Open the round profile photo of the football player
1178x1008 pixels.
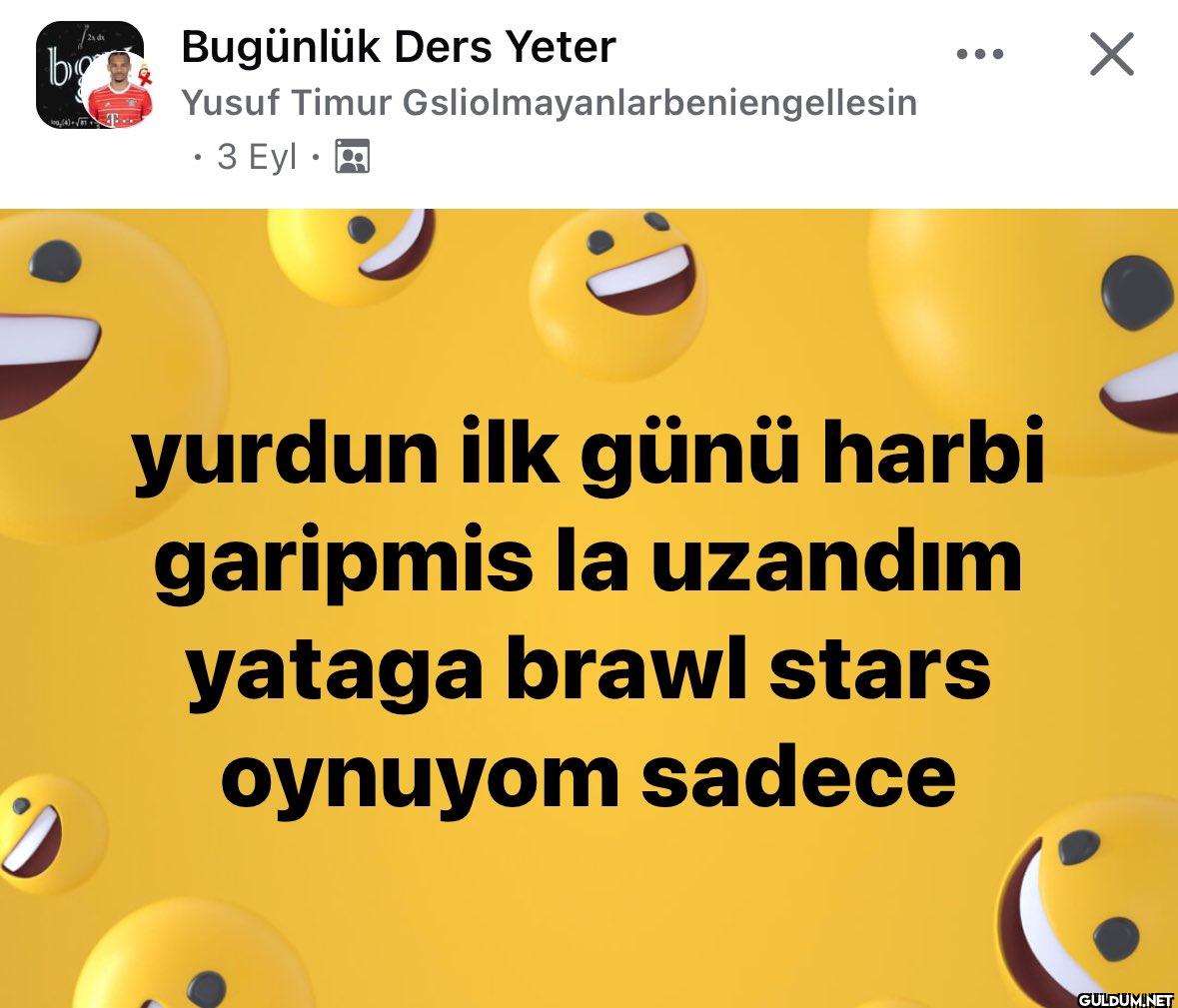click(x=120, y=90)
